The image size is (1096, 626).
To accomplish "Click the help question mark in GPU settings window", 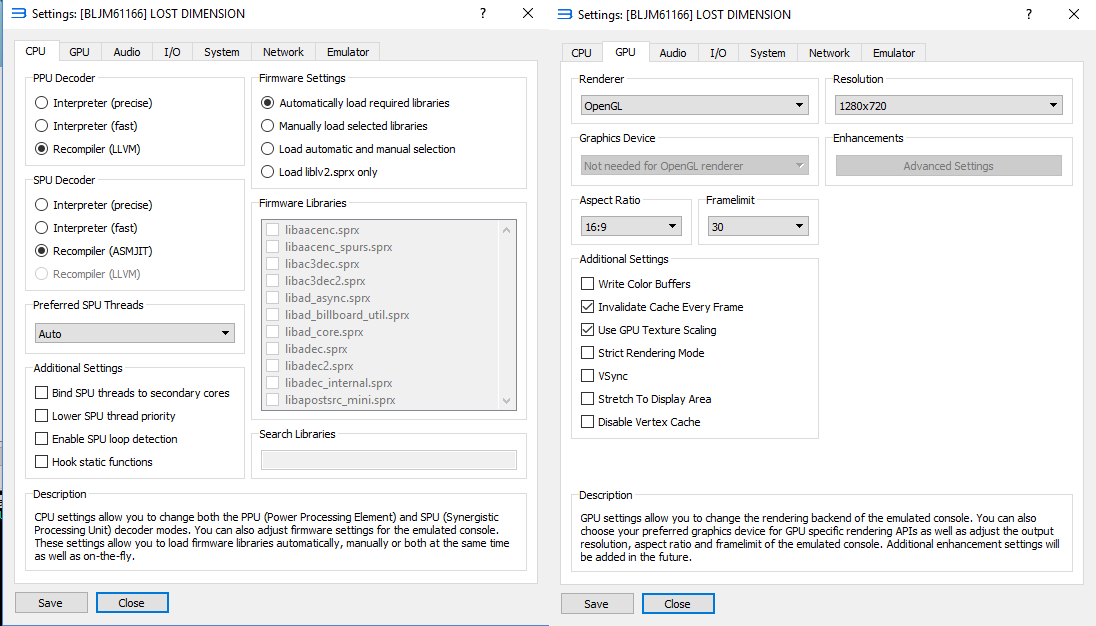I will click(x=1028, y=15).
